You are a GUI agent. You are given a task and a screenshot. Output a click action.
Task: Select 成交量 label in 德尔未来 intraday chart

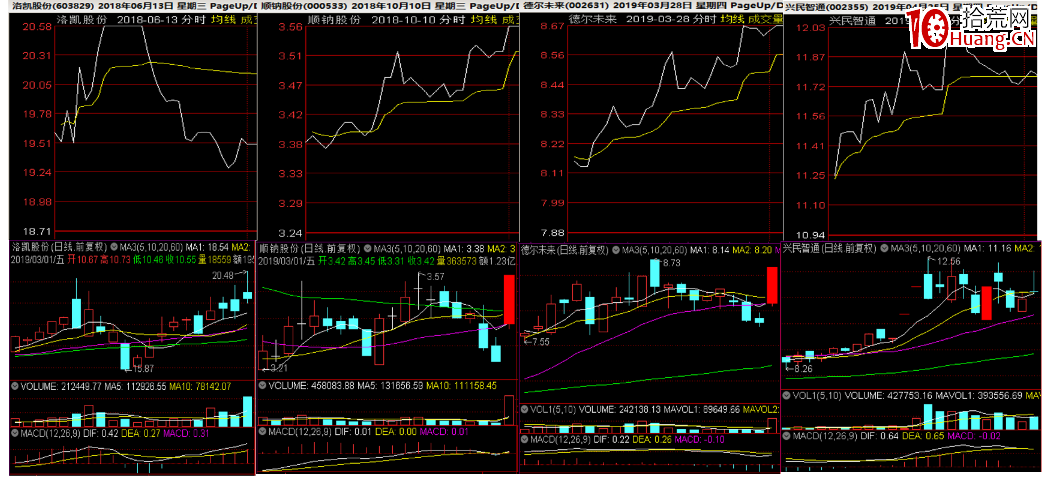pyautogui.click(x=763, y=20)
